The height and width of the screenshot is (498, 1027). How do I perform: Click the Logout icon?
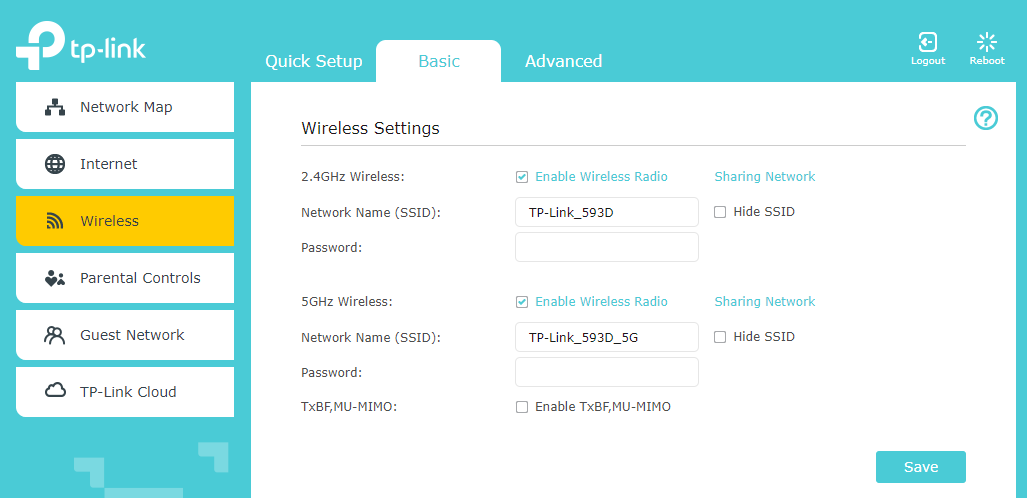click(927, 42)
